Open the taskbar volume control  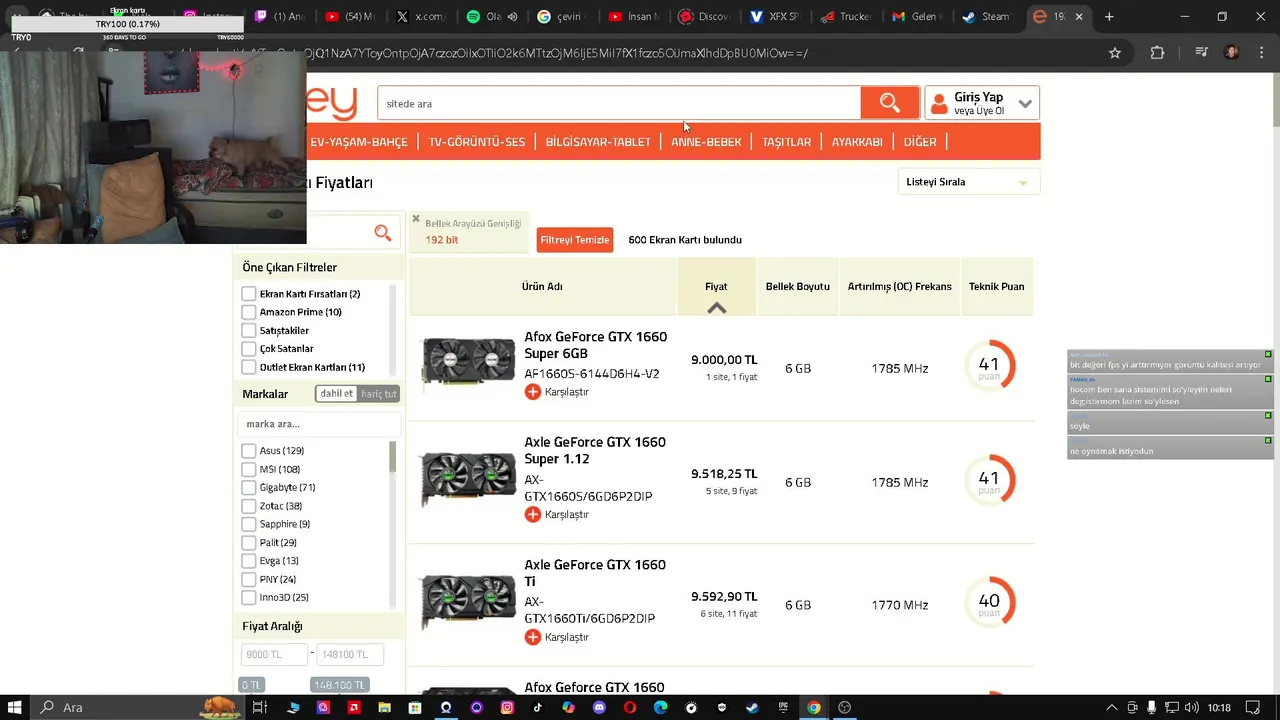(x=1192, y=707)
